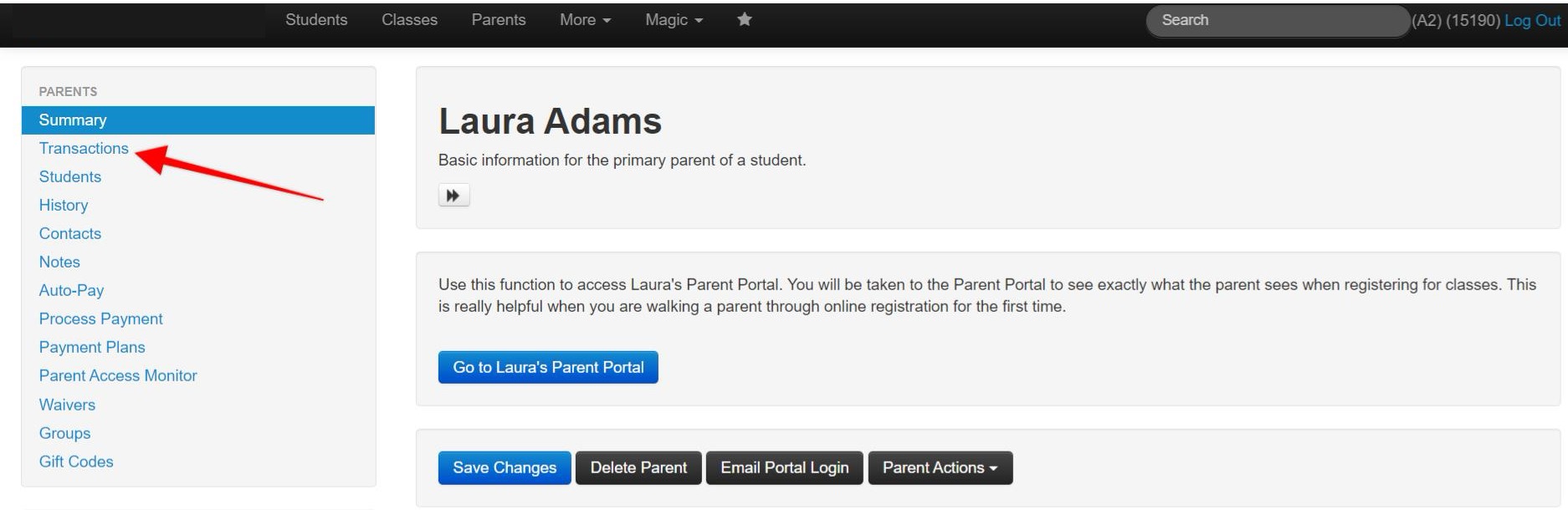Screen dimensions: 1568x510
Task: Open Transactions in the Parents sidebar
Action: click(x=84, y=148)
